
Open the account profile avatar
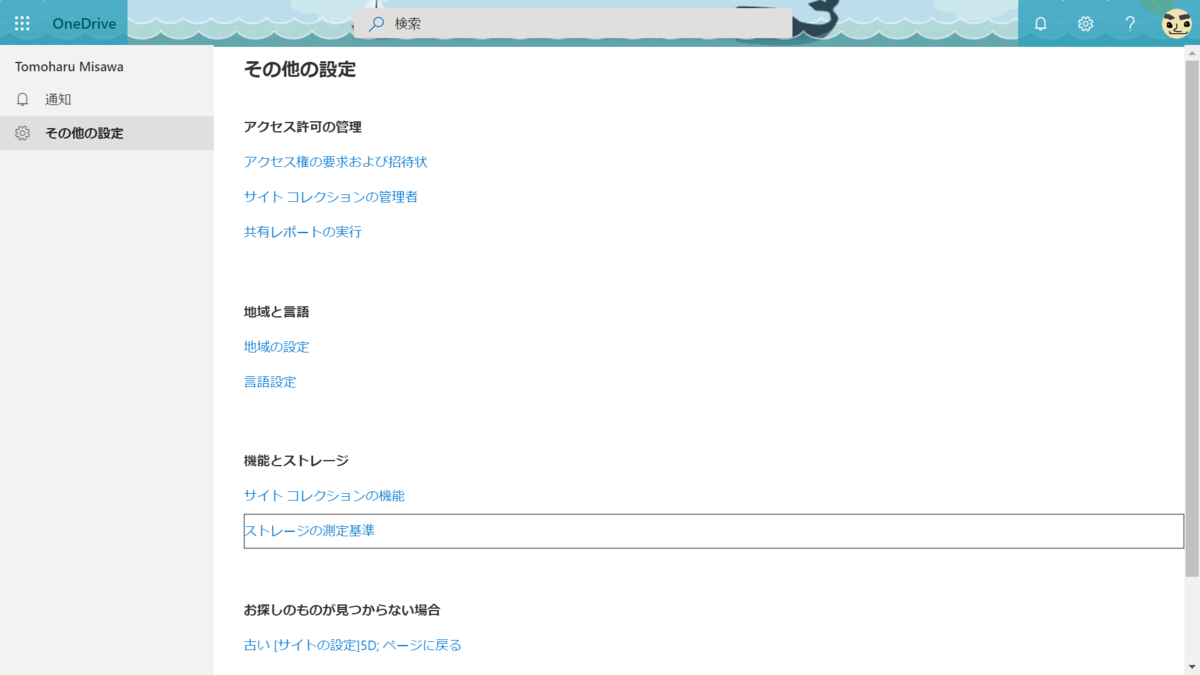tap(1176, 23)
